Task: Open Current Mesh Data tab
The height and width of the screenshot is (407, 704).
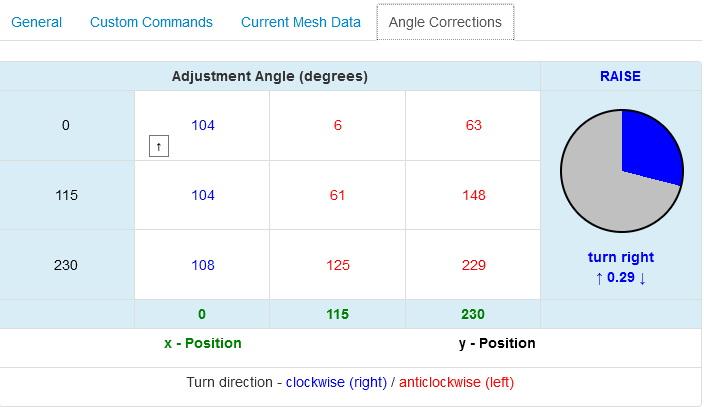Action: pyautogui.click(x=300, y=22)
